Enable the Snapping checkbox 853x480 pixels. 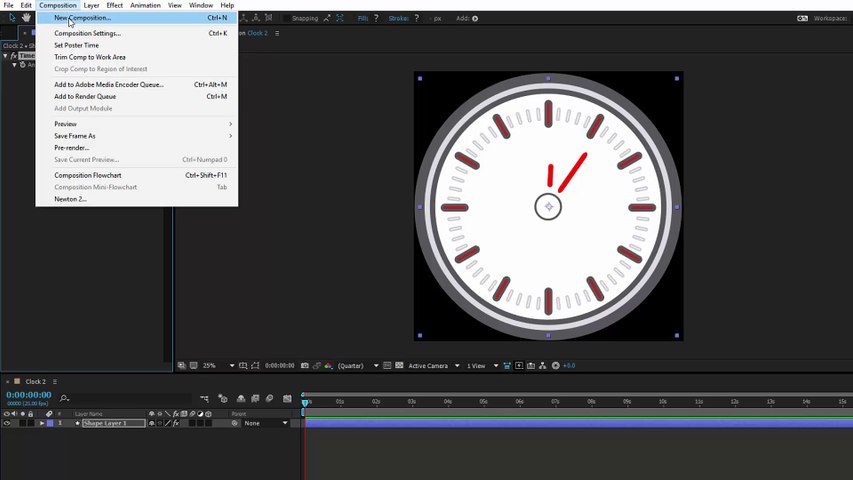pos(286,18)
